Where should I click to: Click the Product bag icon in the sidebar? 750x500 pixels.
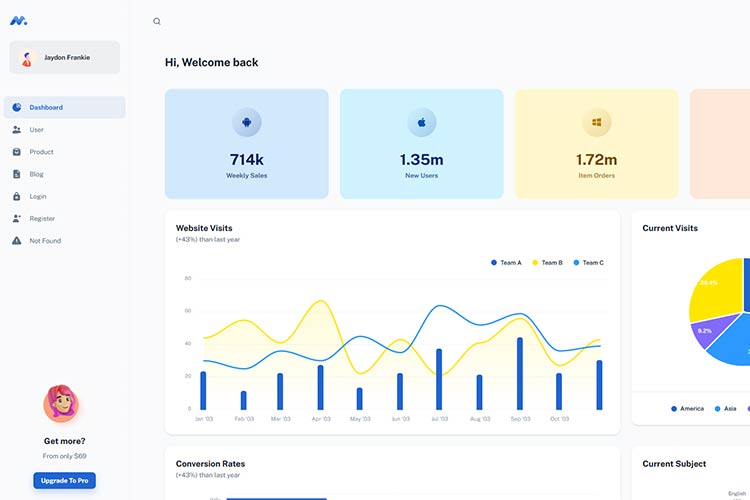click(17, 152)
